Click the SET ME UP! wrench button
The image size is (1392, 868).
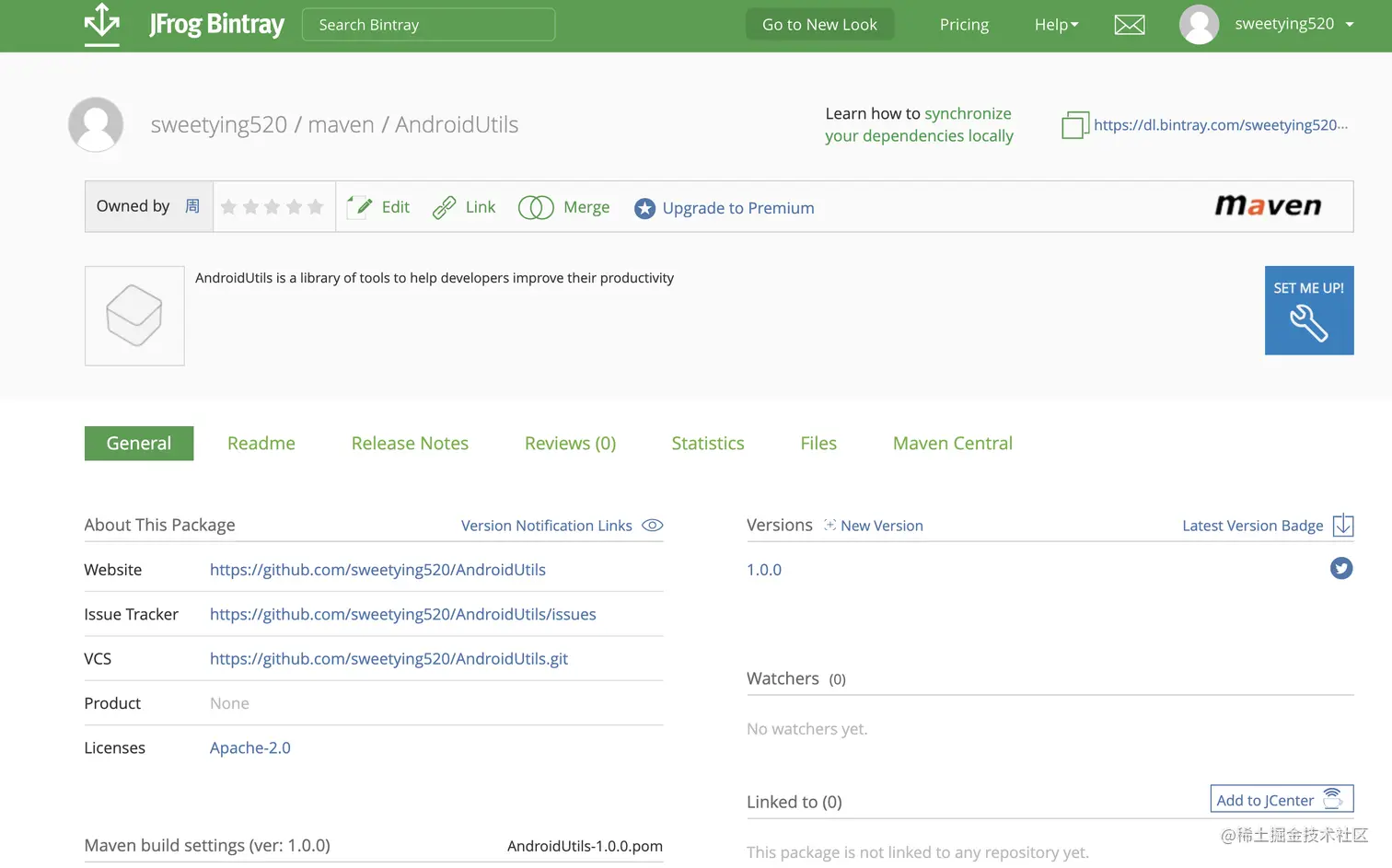click(1309, 310)
